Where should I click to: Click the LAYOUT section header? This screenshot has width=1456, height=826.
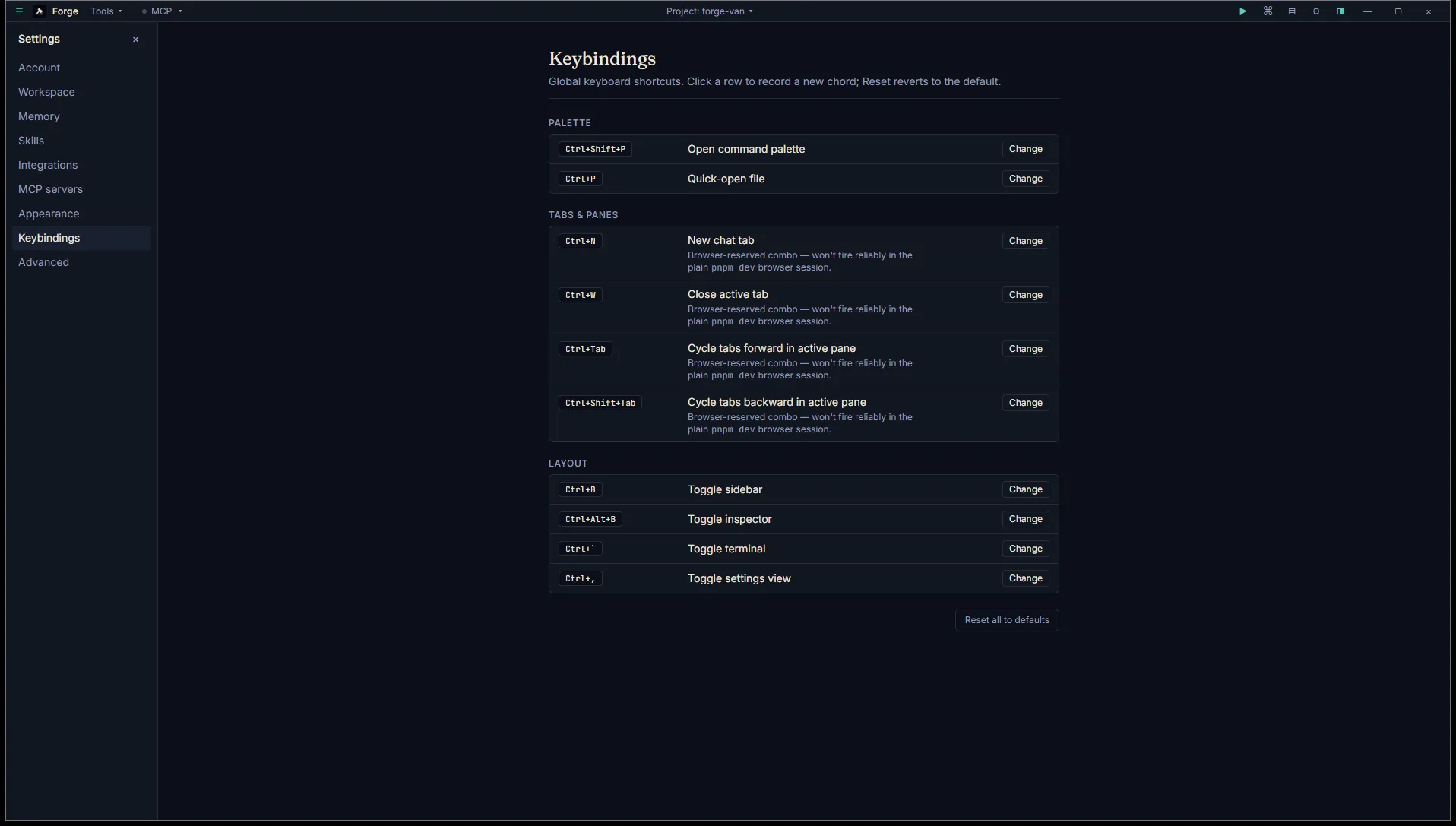tap(568, 463)
